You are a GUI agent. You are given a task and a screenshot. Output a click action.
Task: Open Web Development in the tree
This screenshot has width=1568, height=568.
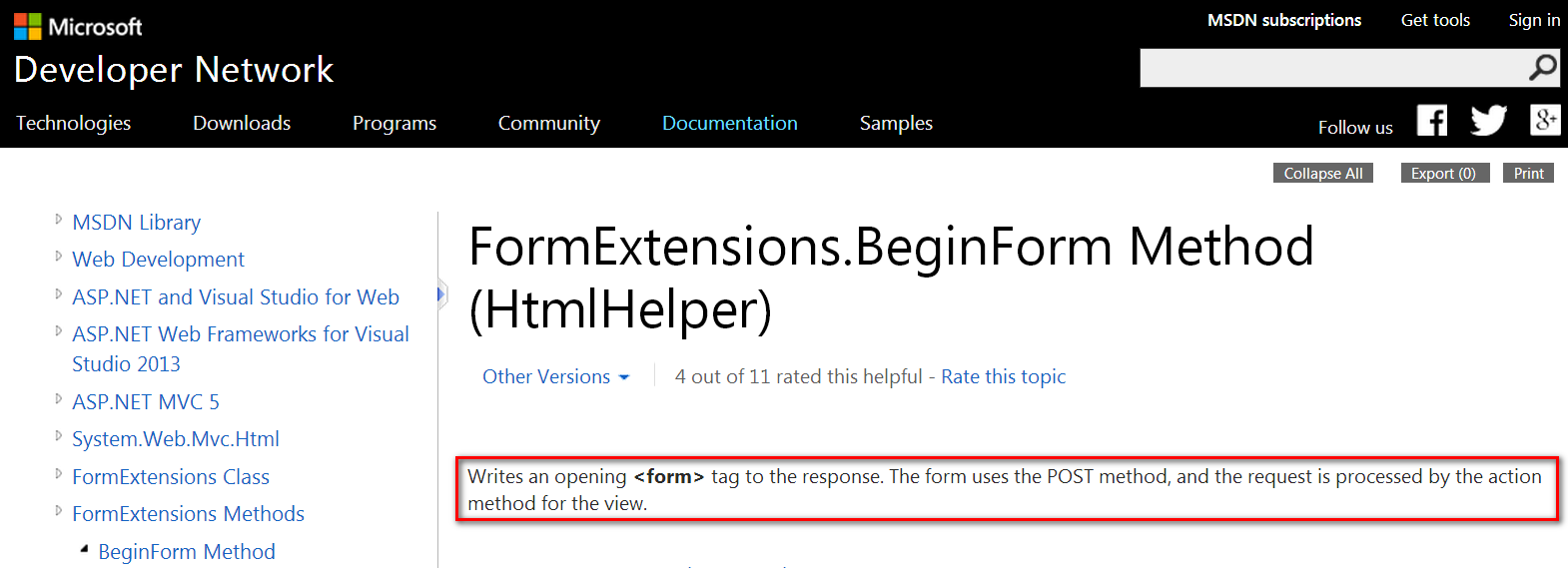tap(158, 260)
